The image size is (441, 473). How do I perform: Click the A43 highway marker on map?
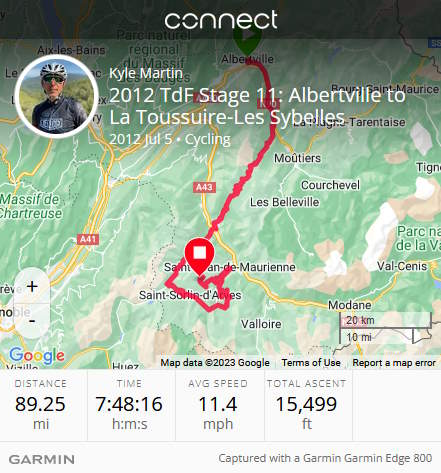[204, 187]
